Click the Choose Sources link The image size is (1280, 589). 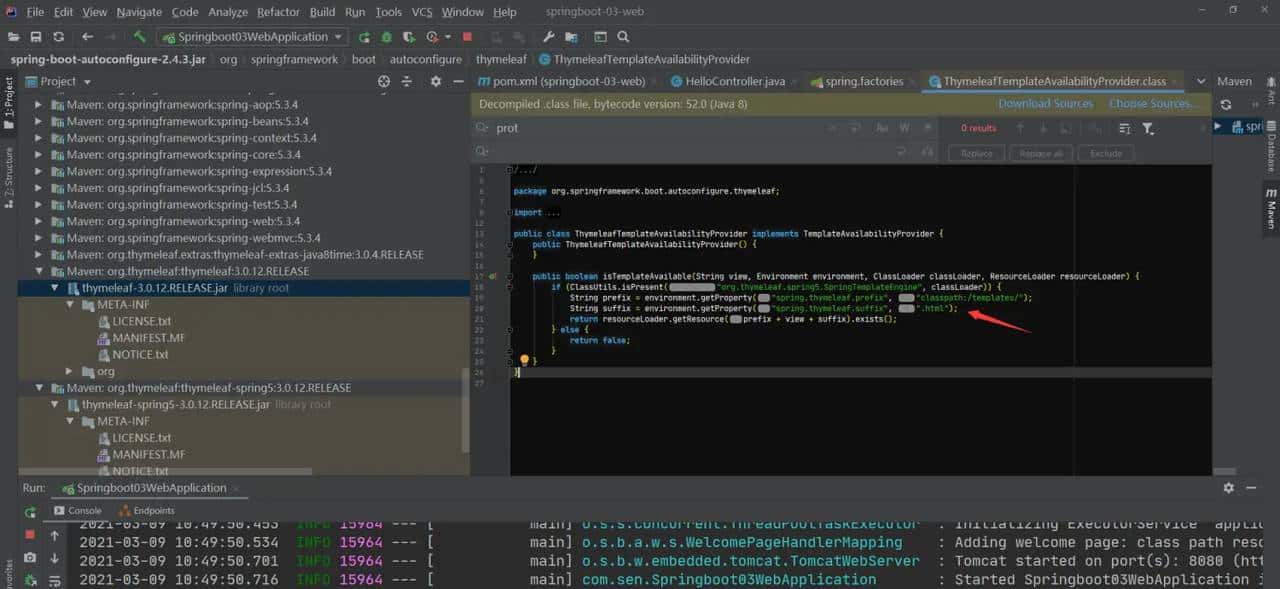[1152, 103]
